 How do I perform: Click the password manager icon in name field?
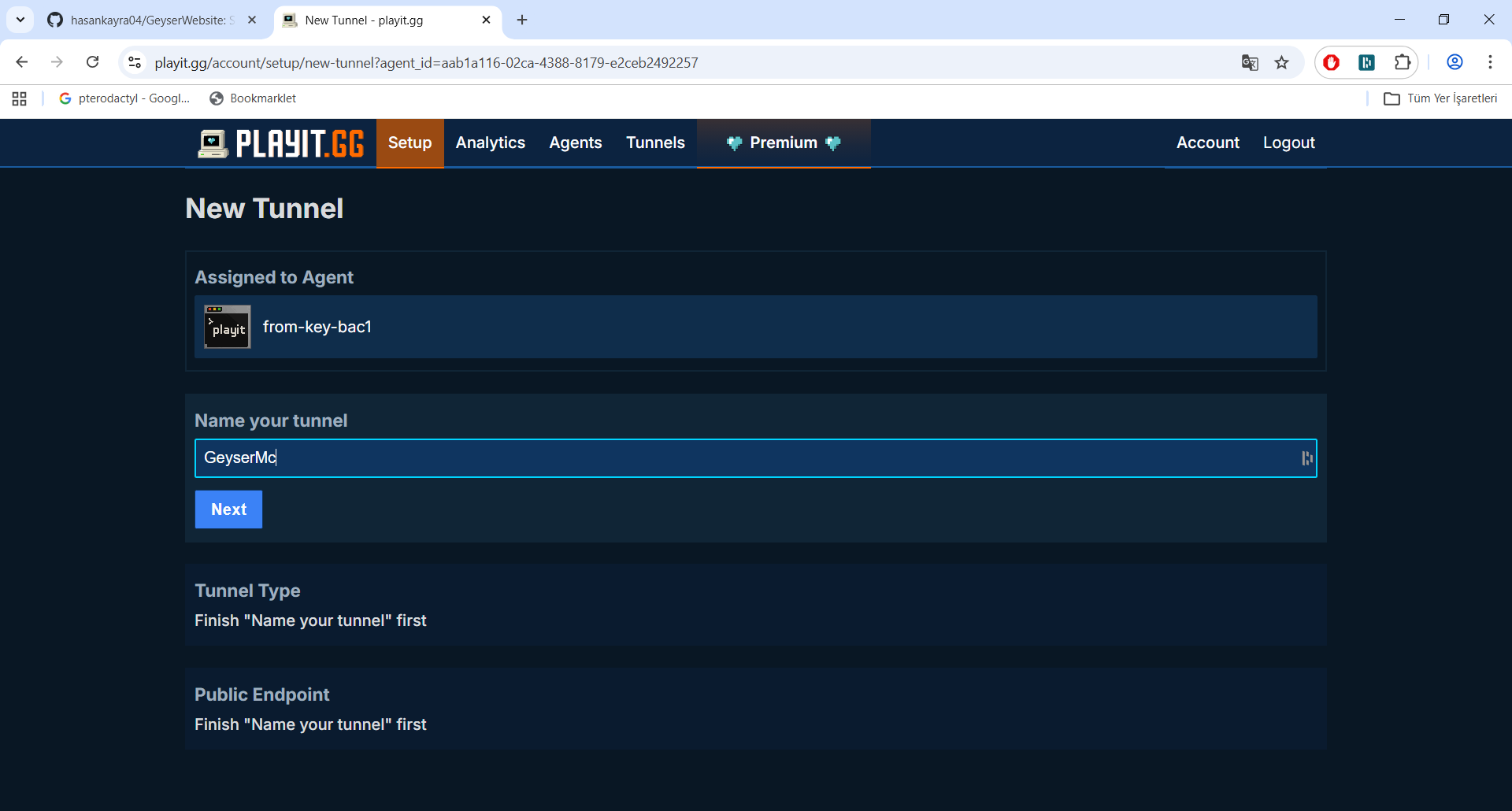click(x=1306, y=458)
